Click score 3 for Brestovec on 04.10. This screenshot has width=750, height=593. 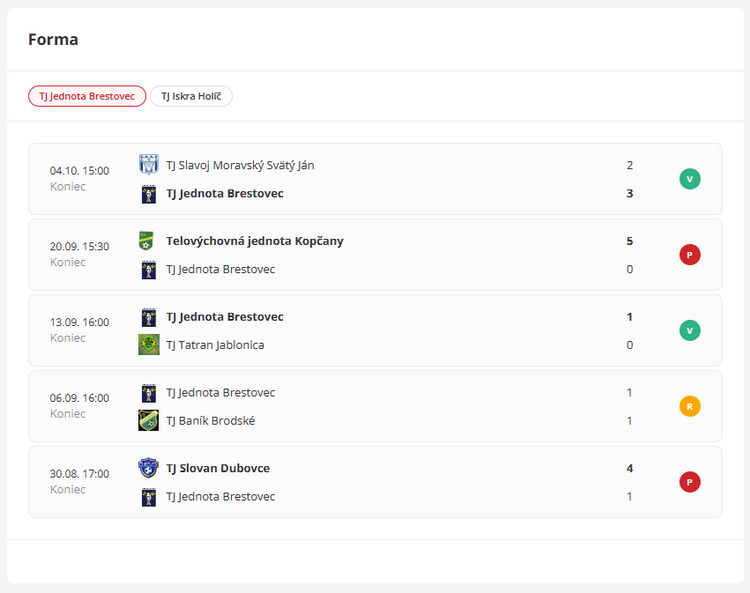point(629,194)
